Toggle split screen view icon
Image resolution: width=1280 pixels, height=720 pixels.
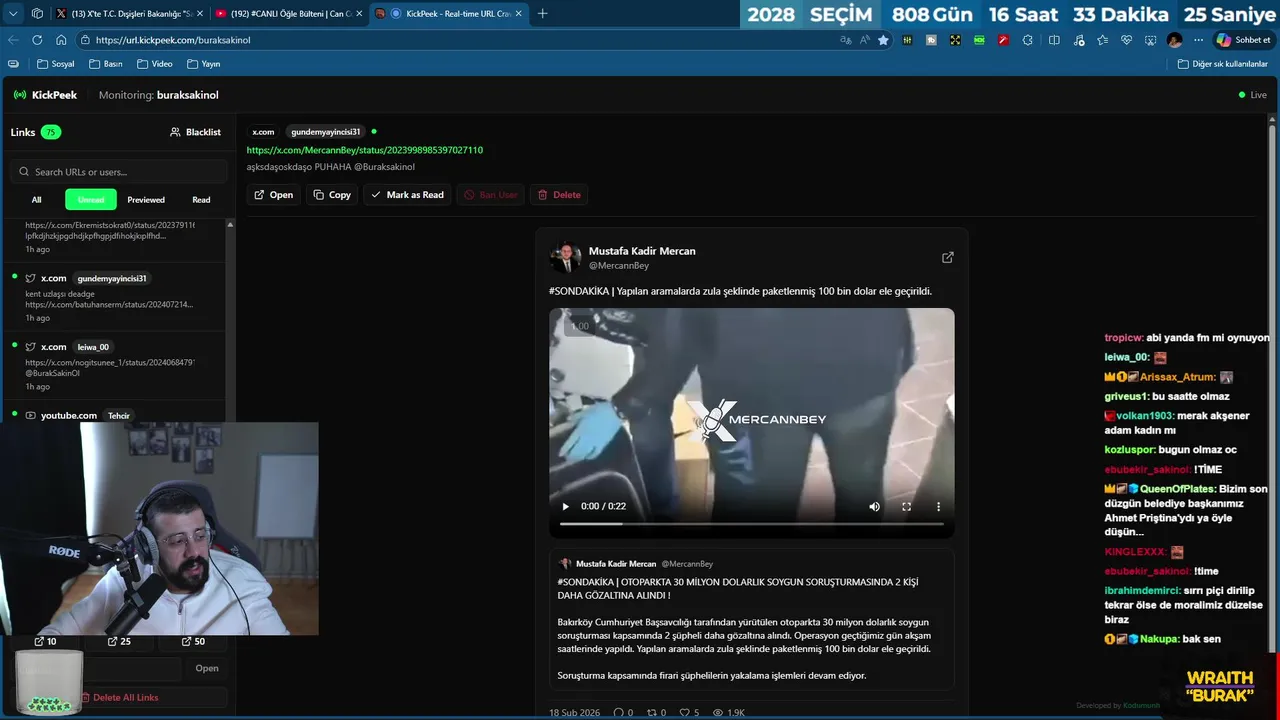pos(1054,40)
